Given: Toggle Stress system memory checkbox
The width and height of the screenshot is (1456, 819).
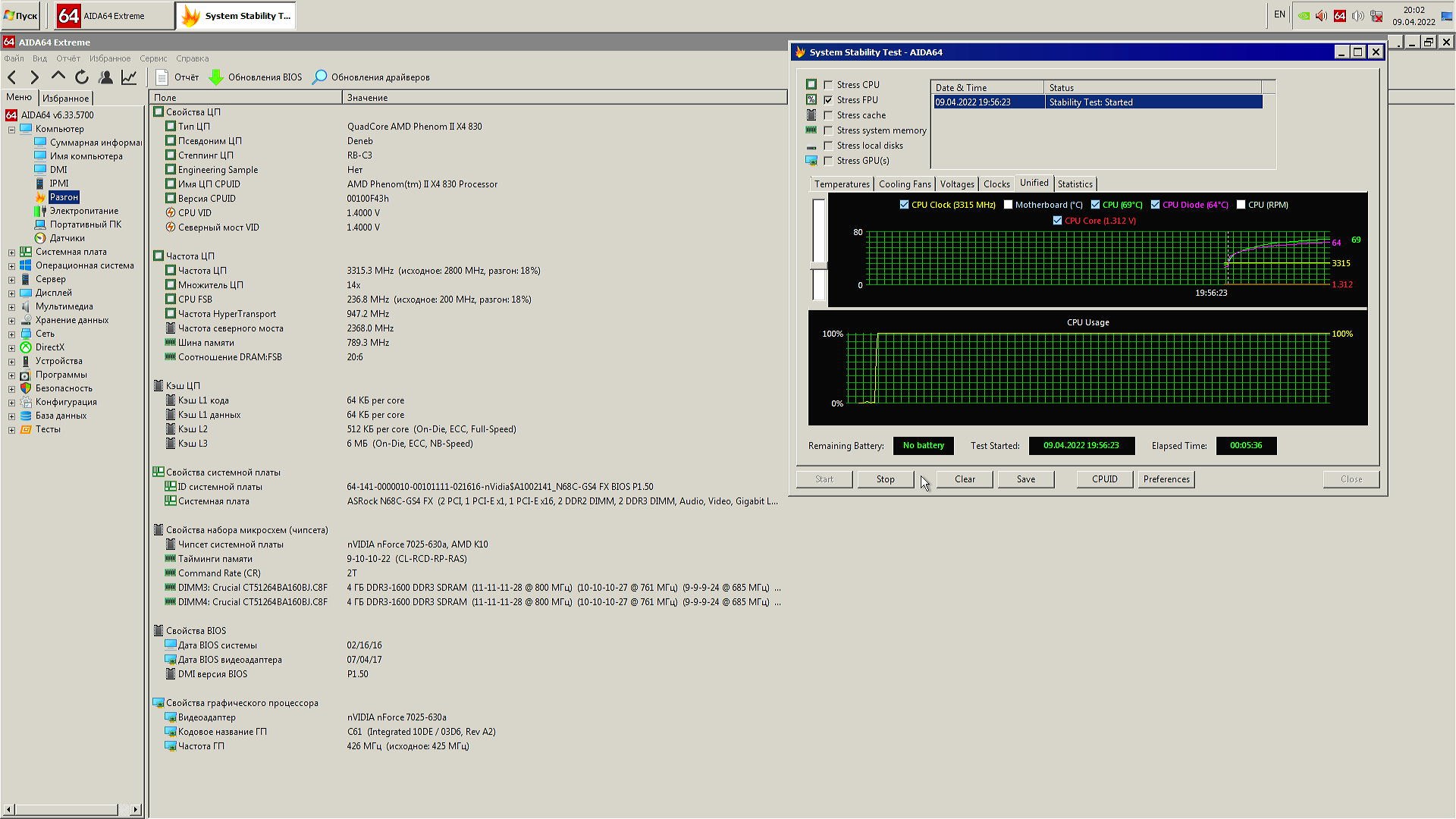Looking at the screenshot, I should [828, 130].
